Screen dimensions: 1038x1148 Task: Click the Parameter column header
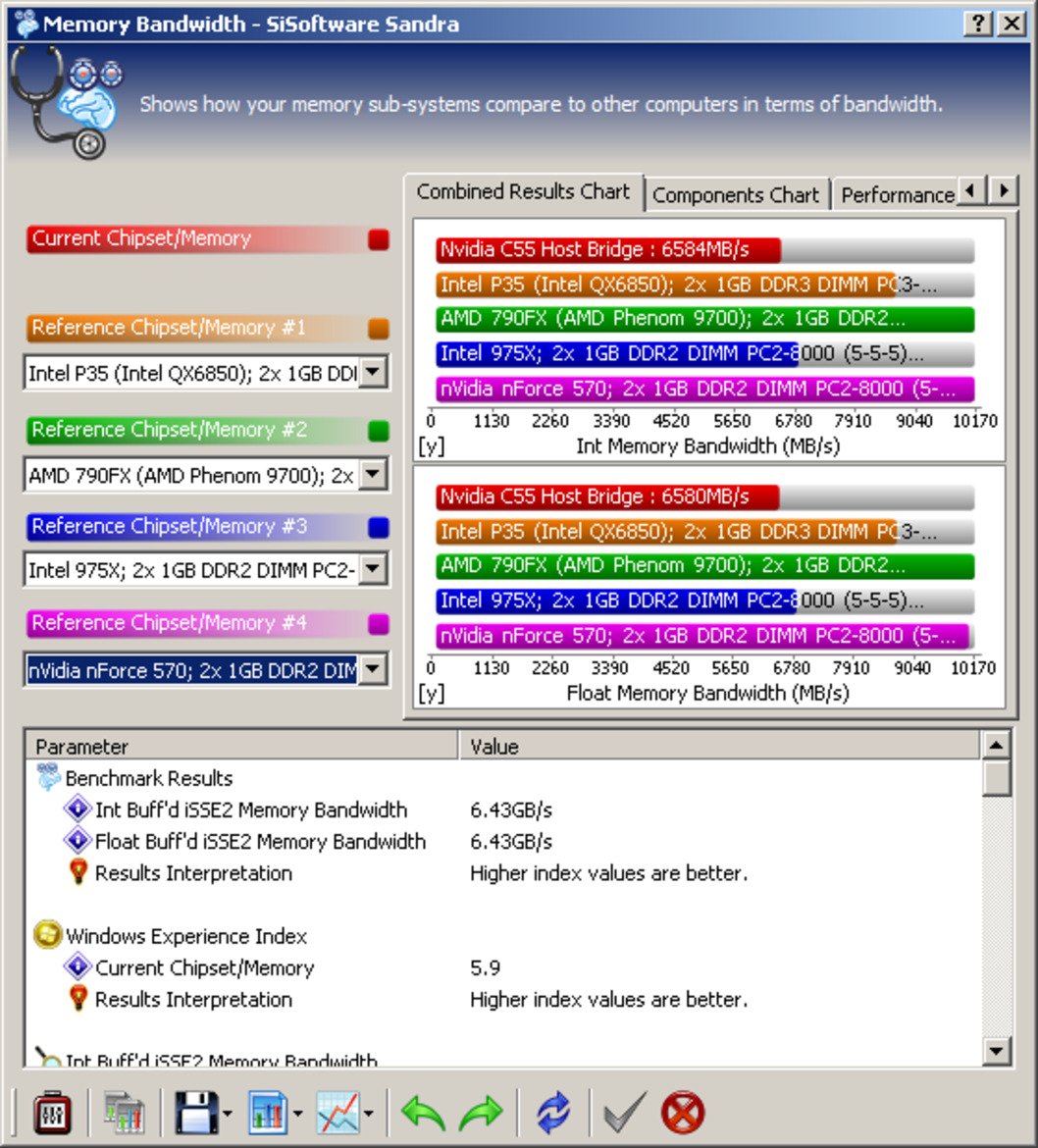click(241, 746)
